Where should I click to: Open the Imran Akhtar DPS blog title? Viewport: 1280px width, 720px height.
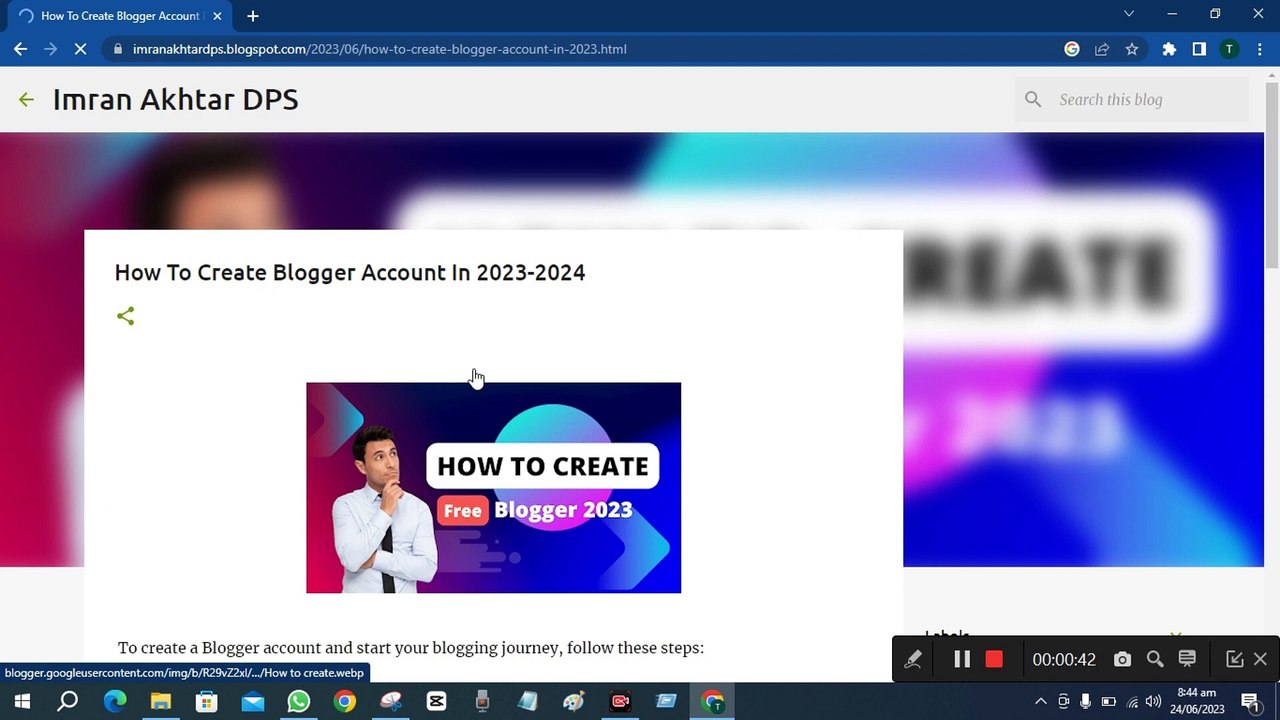click(175, 99)
